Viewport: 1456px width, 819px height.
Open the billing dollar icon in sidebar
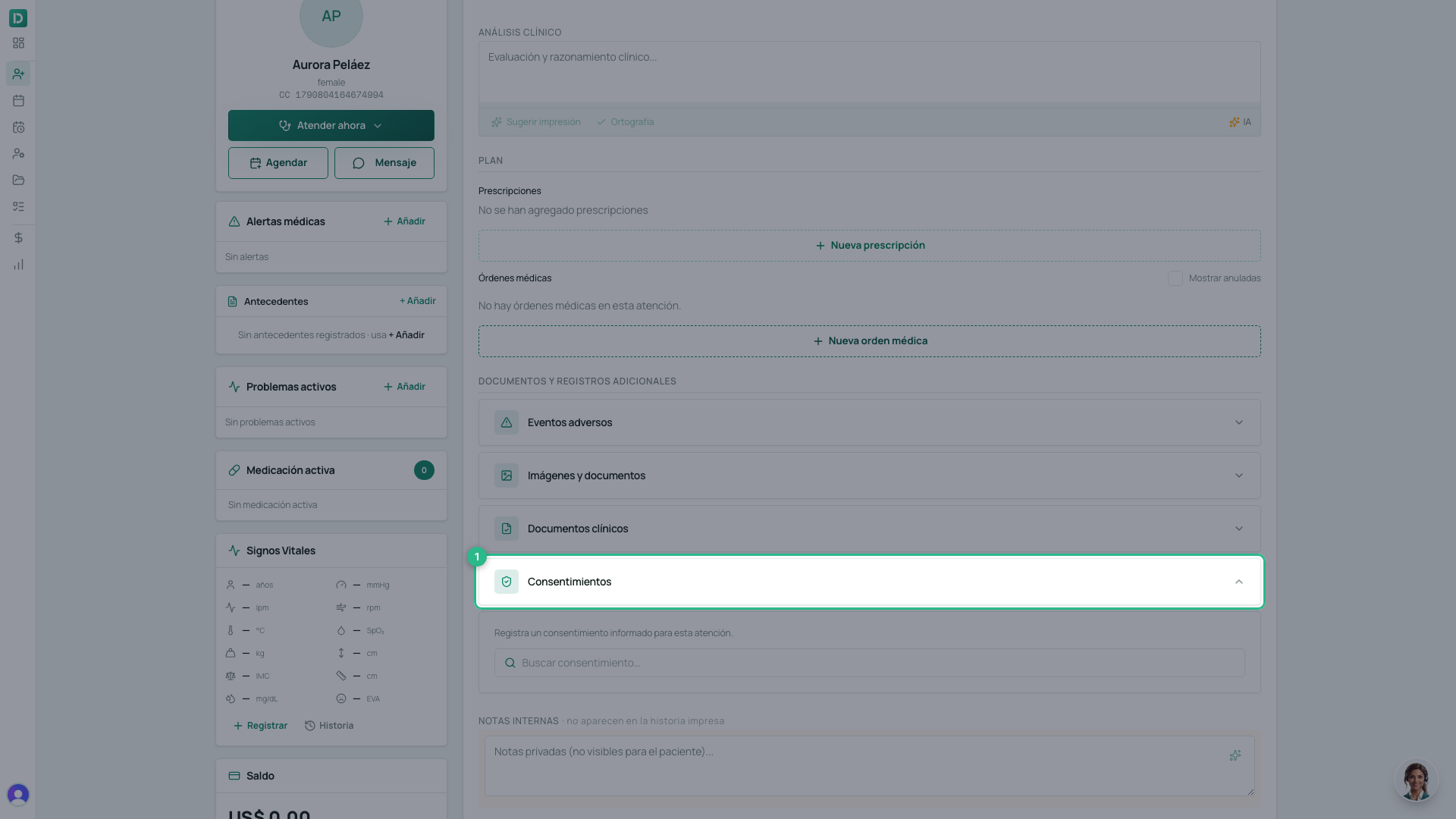[18, 237]
